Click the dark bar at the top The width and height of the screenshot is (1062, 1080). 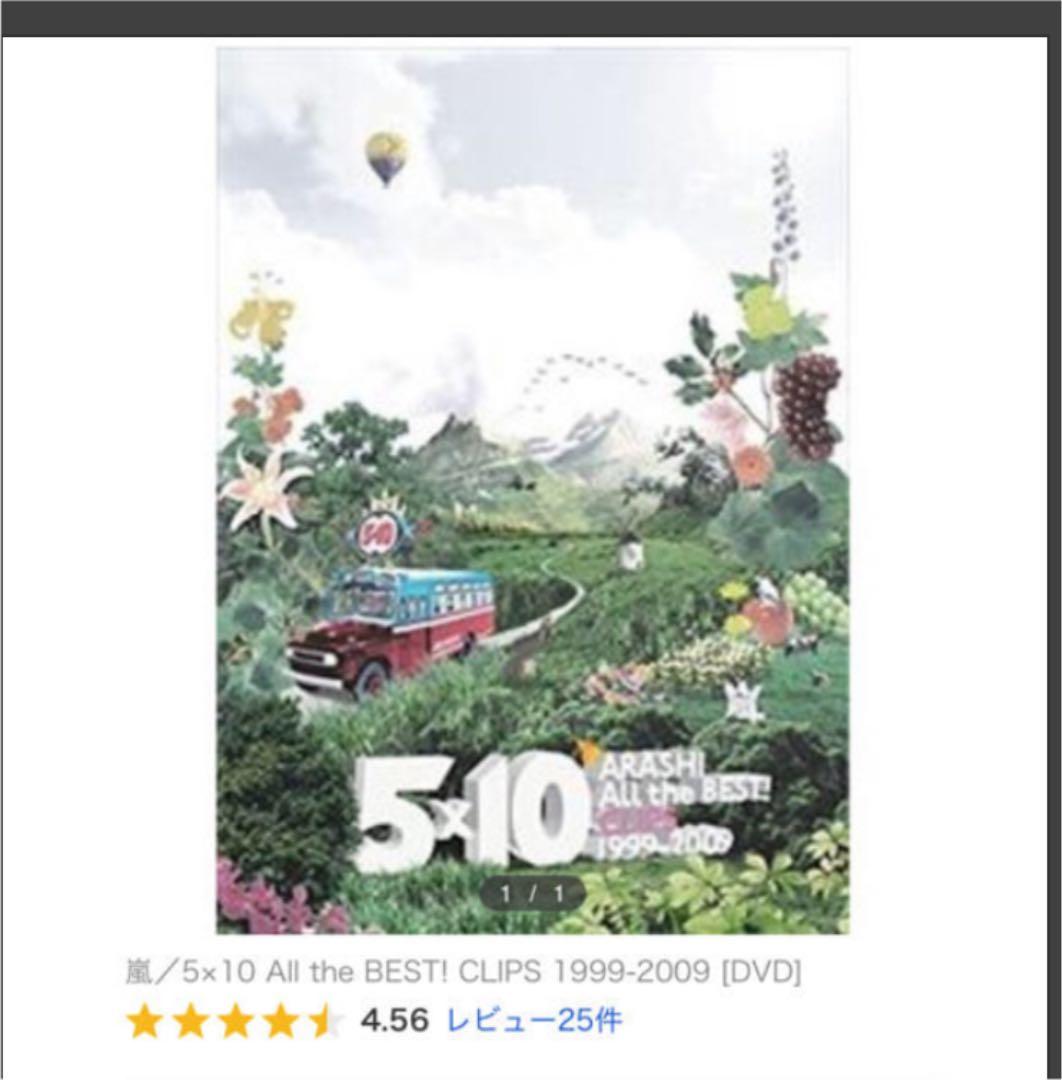pos(531,19)
